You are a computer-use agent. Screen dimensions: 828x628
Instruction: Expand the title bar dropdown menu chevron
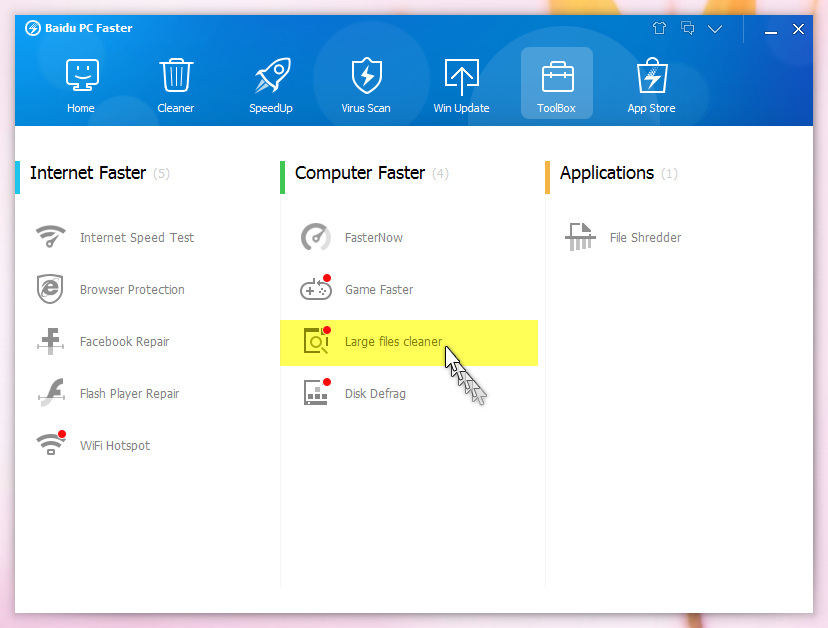[715, 29]
